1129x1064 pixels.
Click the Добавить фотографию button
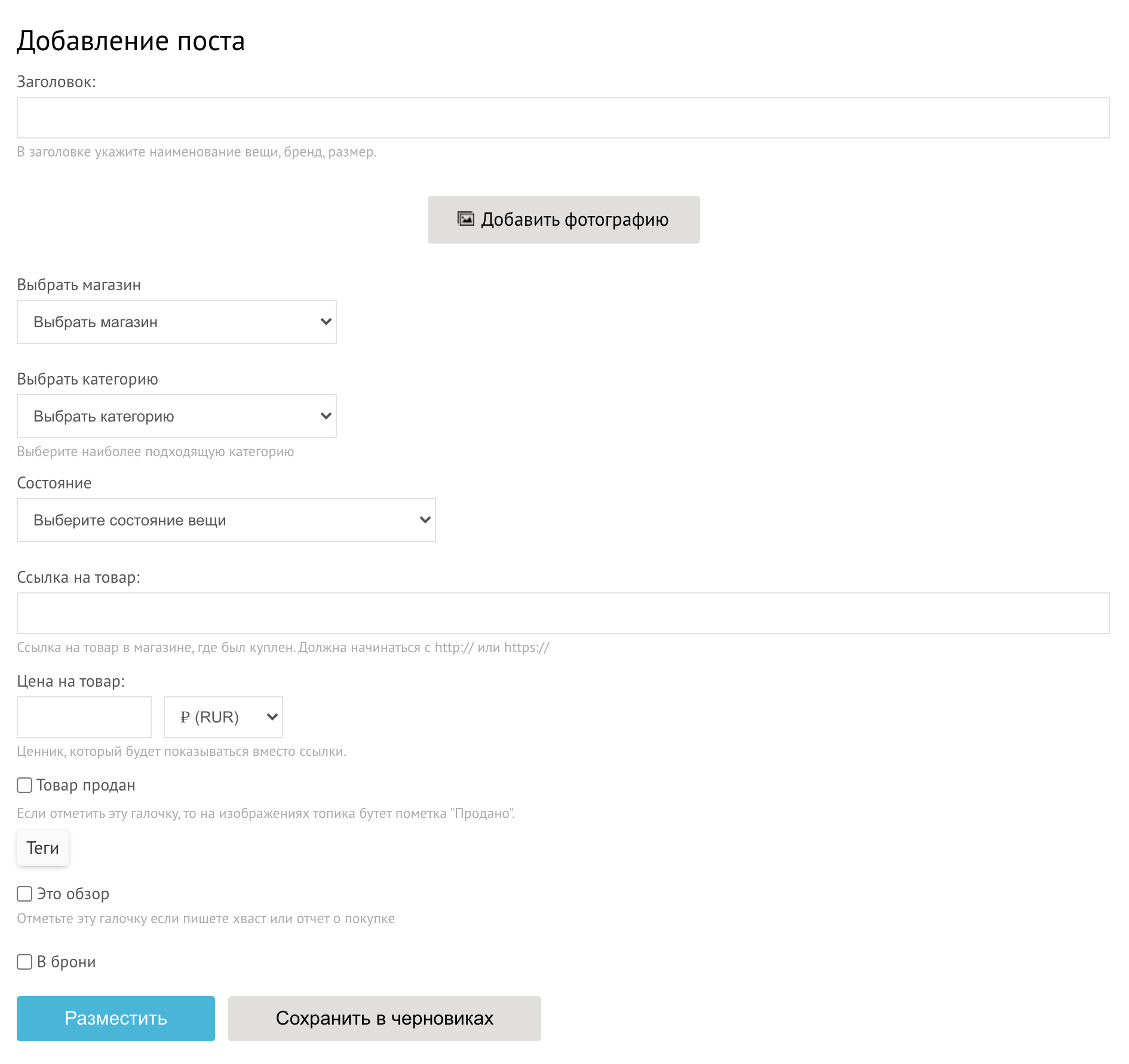[x=563, y=220]
